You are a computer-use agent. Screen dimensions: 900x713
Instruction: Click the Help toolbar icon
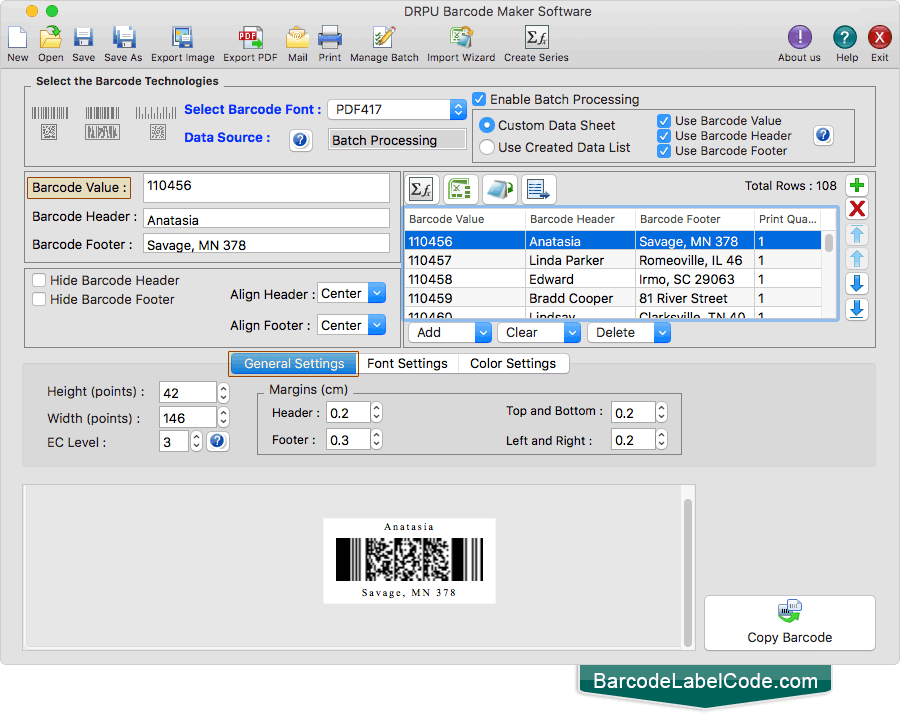click(x=845, y=38)
